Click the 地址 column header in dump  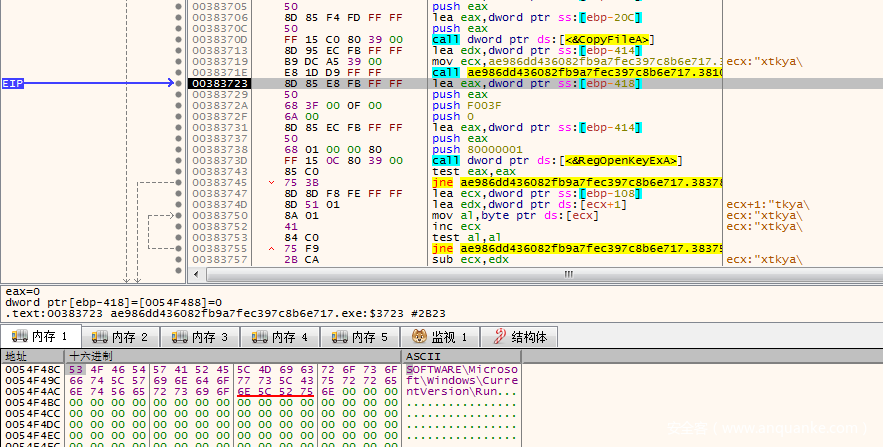[18, 356]
